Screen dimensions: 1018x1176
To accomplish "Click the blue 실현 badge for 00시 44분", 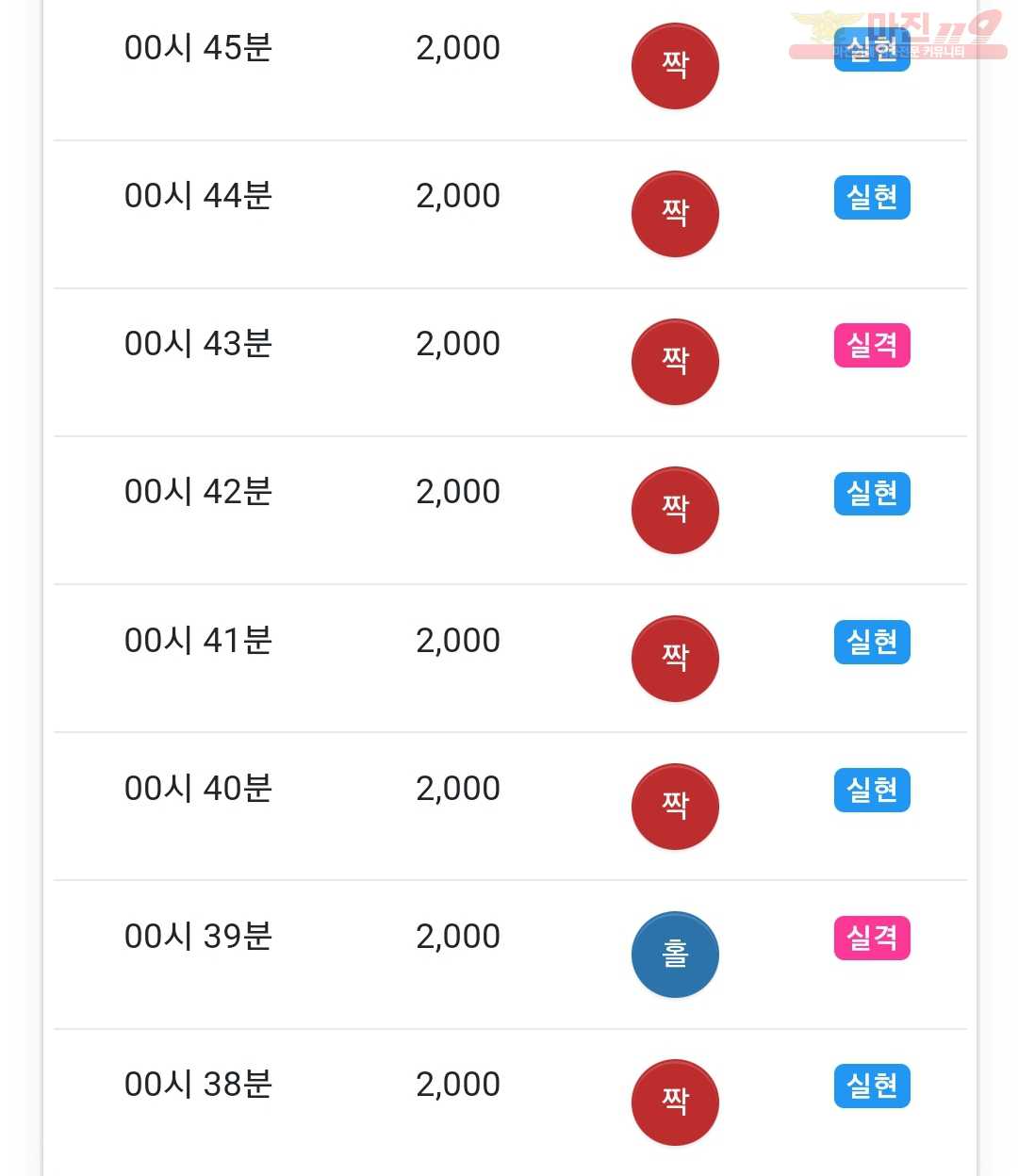I will [872, 197].
